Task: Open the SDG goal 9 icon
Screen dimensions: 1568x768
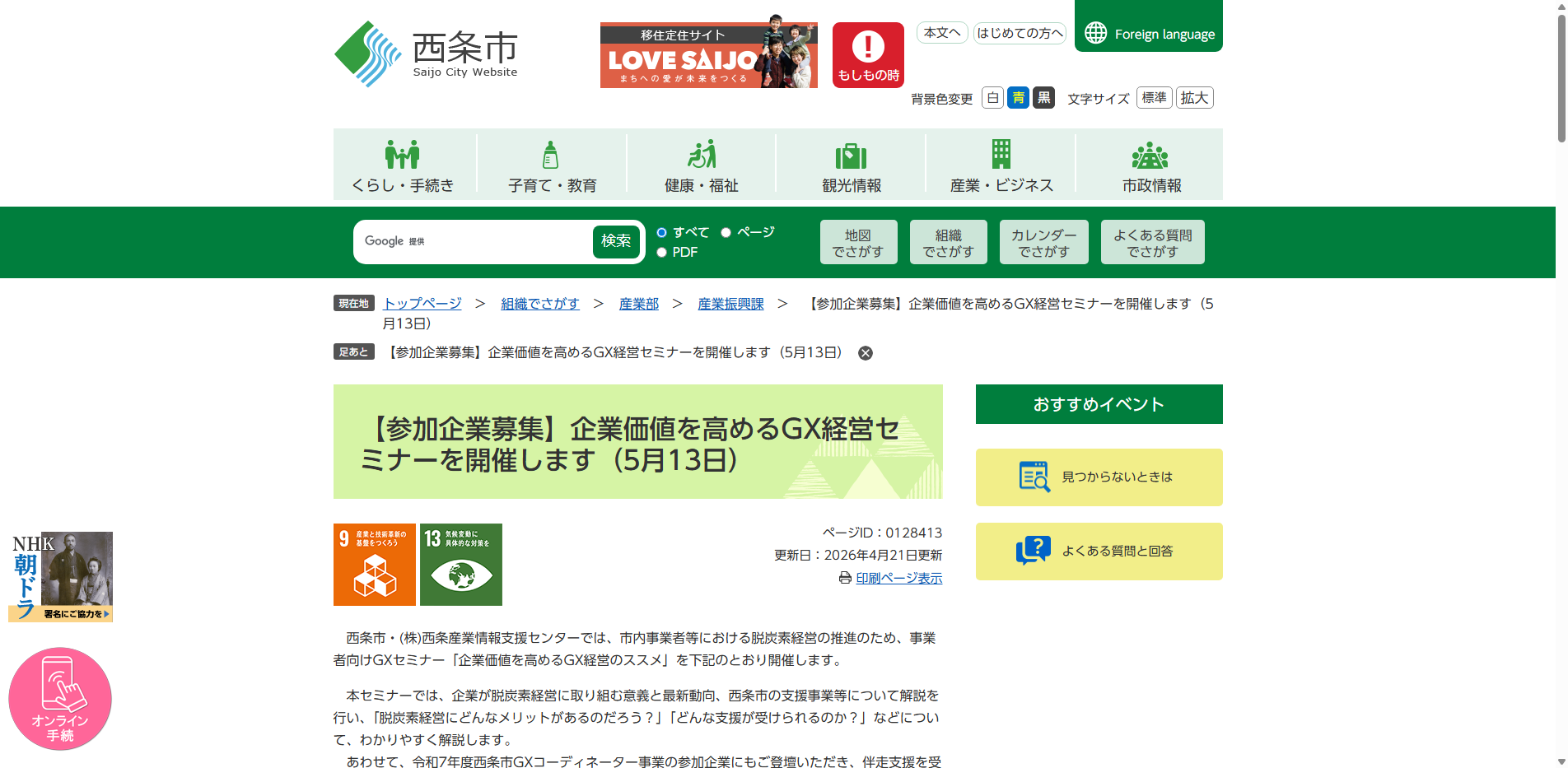Action: [375, 565]
